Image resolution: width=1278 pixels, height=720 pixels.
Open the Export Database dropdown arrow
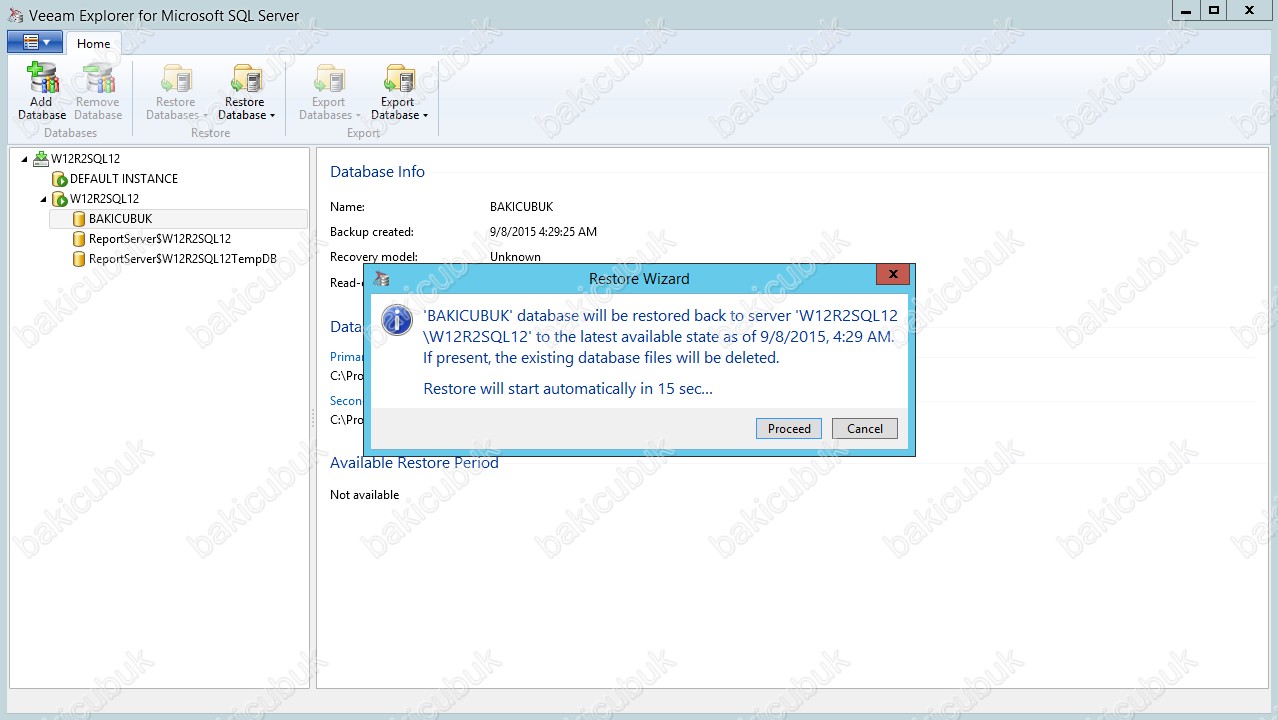(425, 116)
